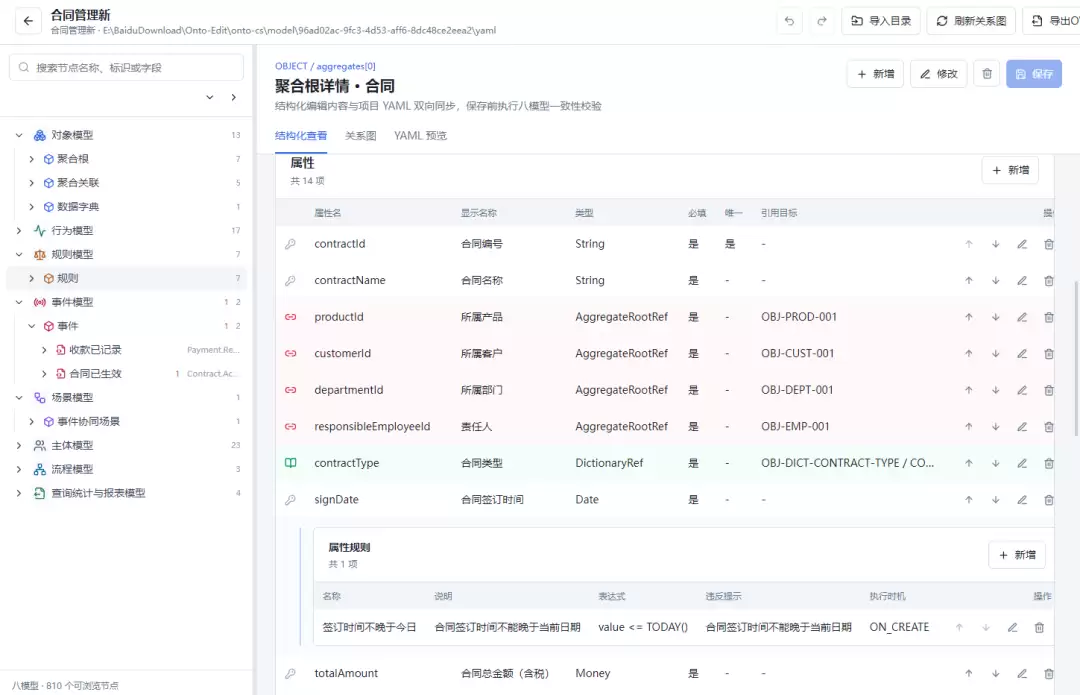The width and height of the screenshot is (1080, 695).
Task: Click the right chevron below the search box
Action: click(x=233, y=97)
